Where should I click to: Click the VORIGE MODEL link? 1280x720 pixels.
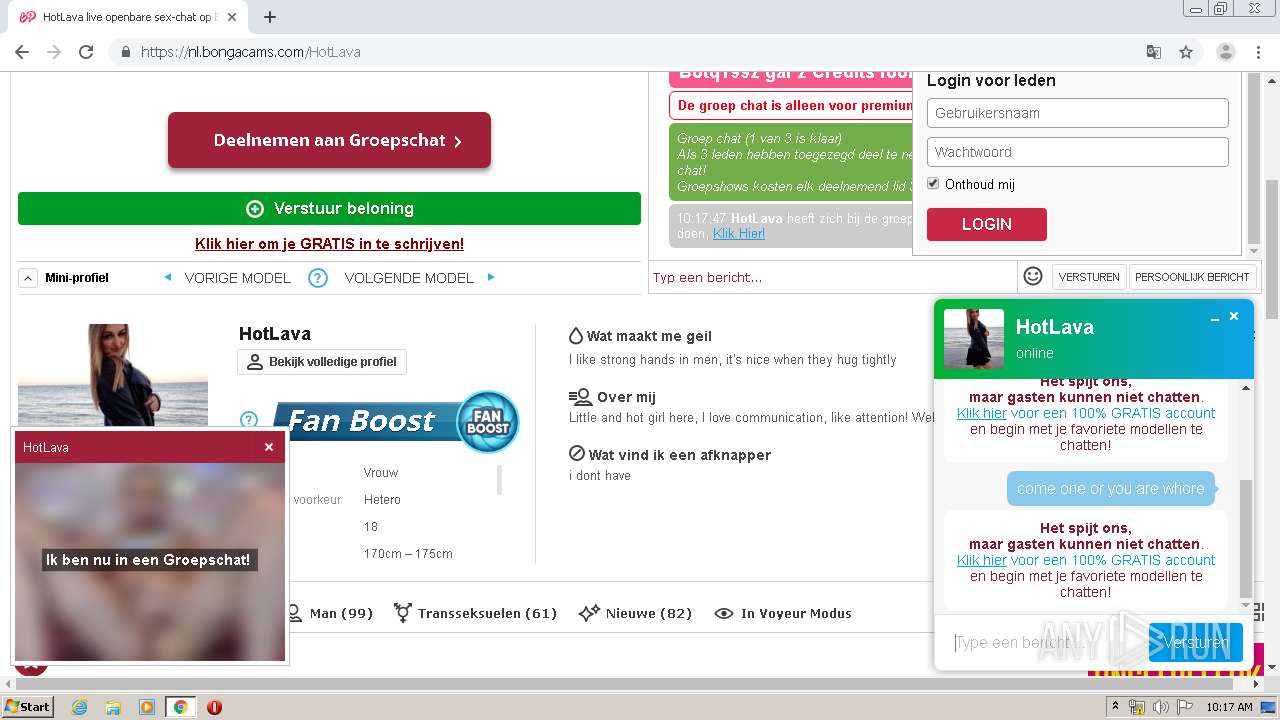coord(238,278)
